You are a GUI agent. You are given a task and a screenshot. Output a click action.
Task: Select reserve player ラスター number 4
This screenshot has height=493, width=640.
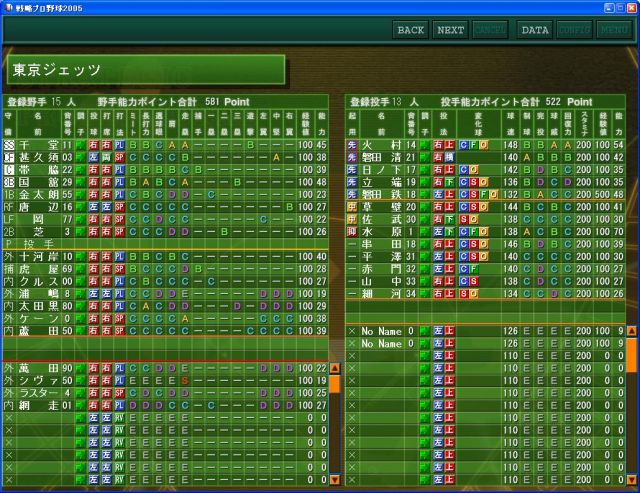pos(165,393)
